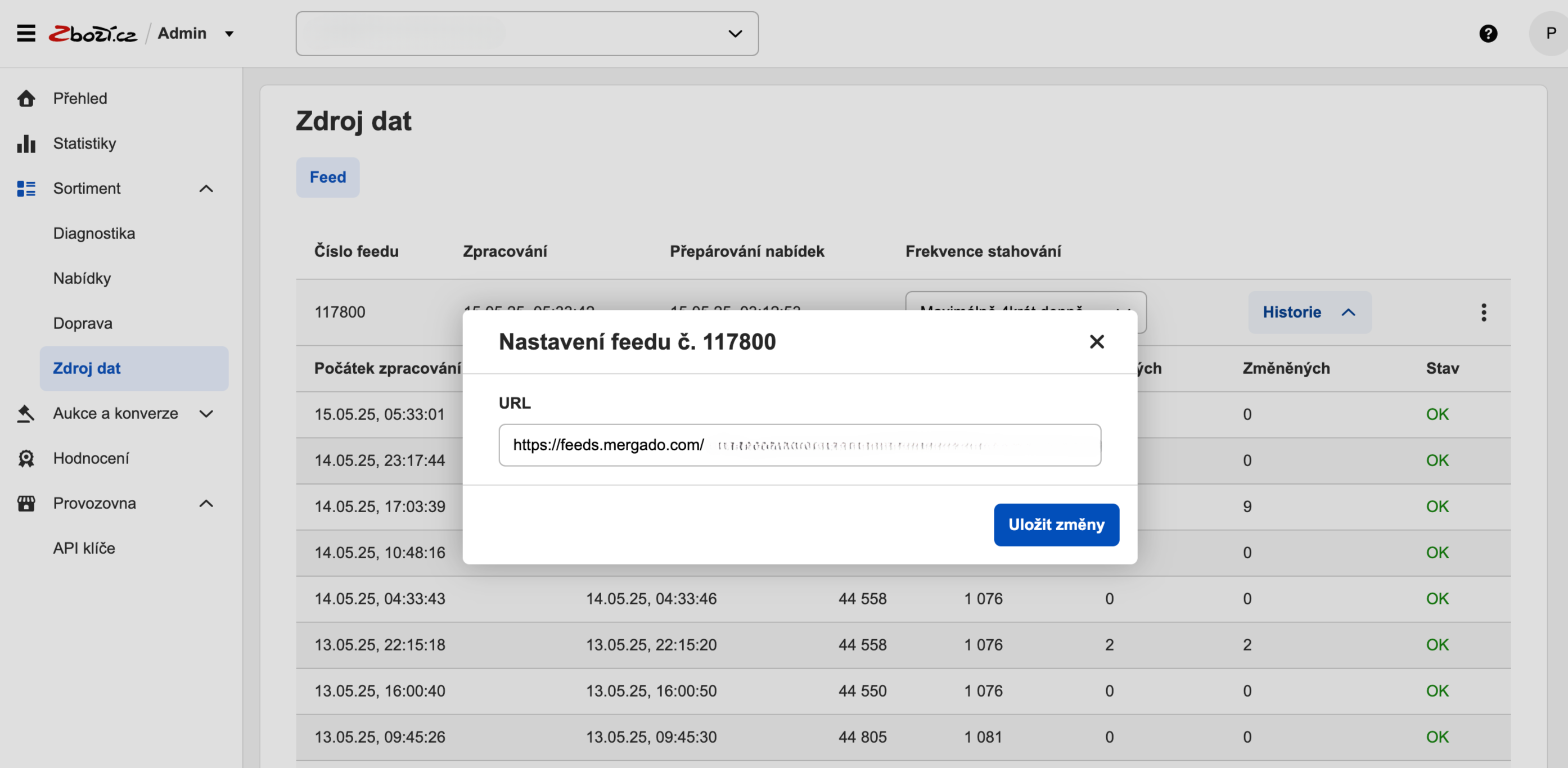Open the Admin section dropdown arrow
Viewport: 1568px width, 768px height.
229,34
